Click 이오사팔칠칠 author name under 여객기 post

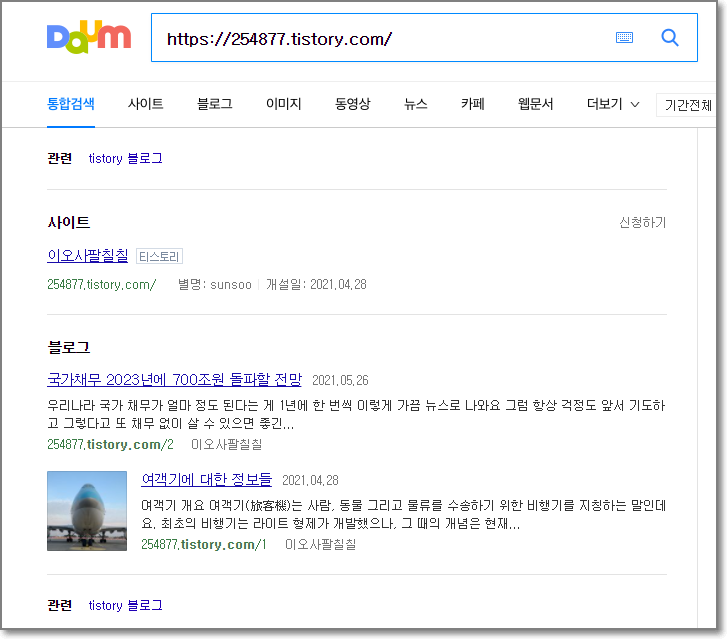pyautogui.click(x=320, y=544)
